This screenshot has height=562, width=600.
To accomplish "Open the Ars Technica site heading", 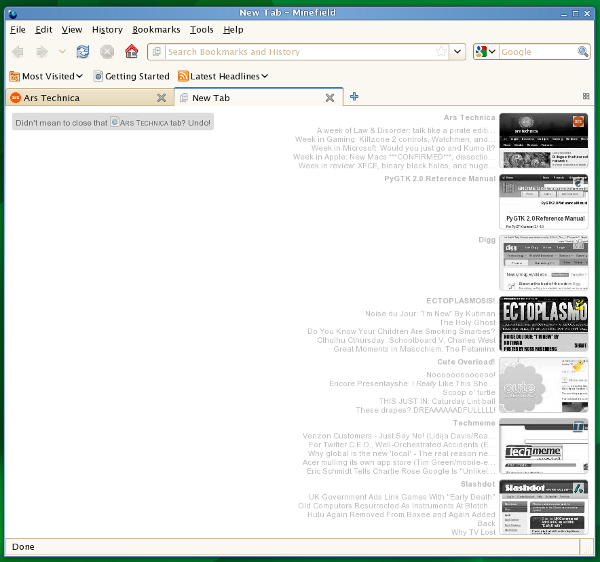I will click(470, 118).
